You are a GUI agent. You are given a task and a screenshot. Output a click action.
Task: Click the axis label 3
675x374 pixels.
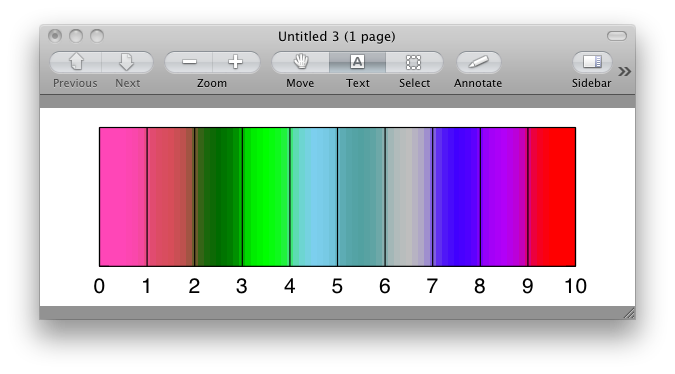(242, 286)
